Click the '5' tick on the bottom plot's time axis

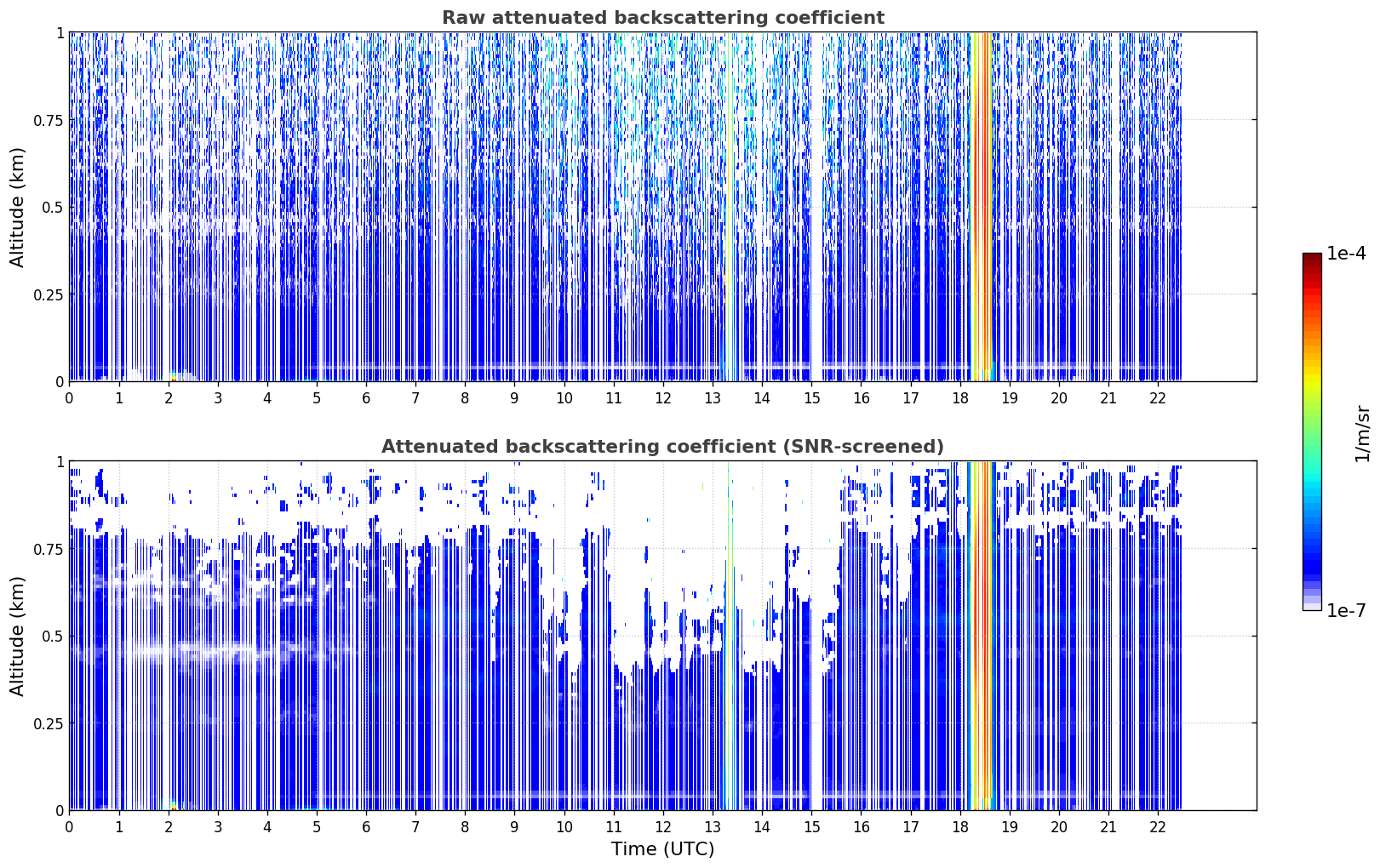point(317,826)
